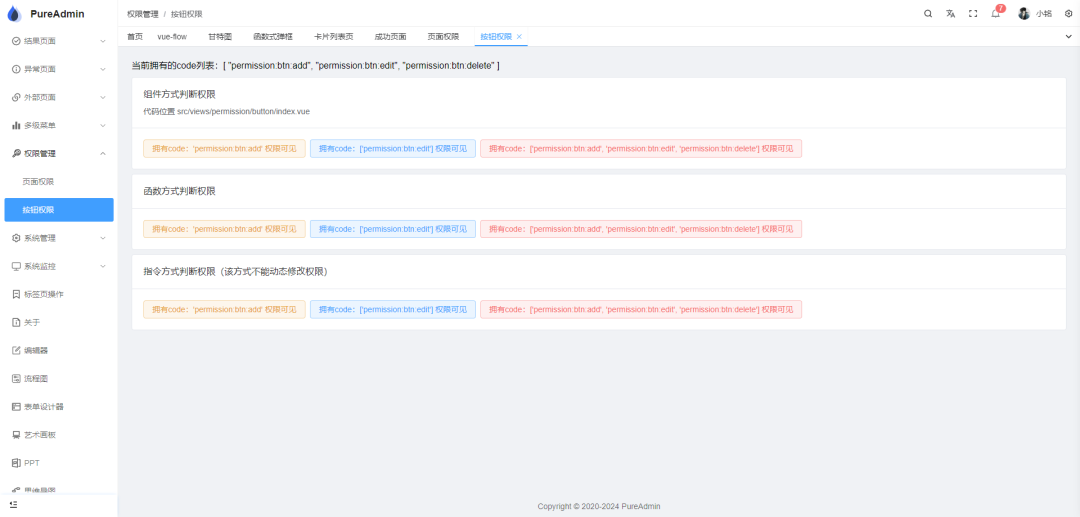Collapse the 权限管理 sidebar menu
Image resolution: width=1080 pixels, height=517 pixels.
tap(58, 153)
